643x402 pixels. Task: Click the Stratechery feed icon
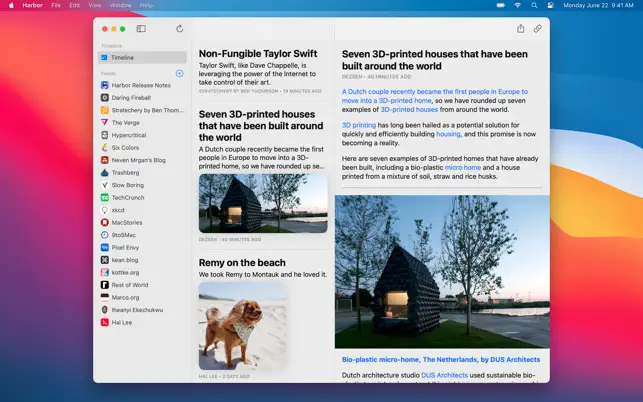point(105,110)
